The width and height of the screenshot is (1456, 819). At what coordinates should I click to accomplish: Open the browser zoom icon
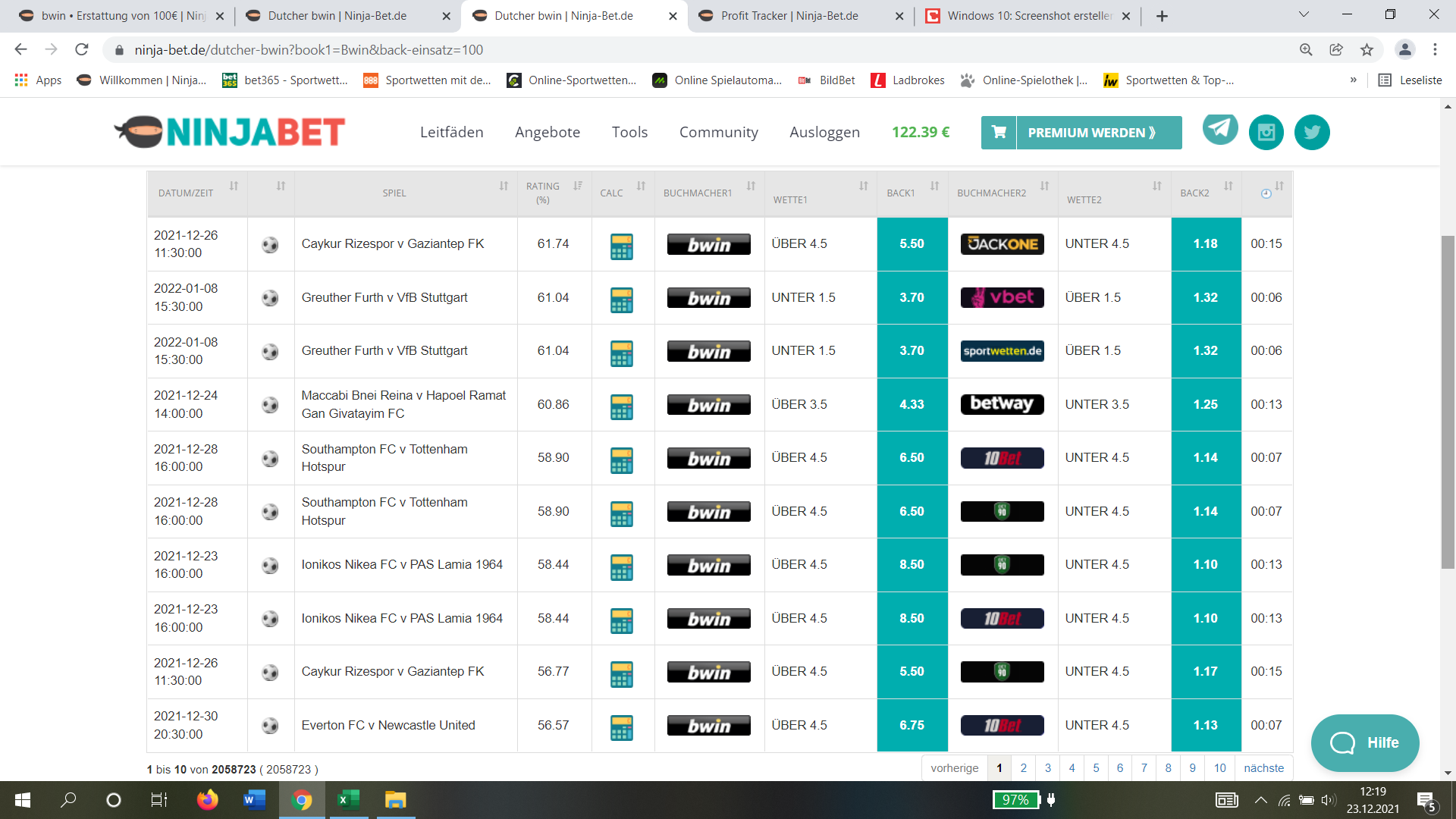click(1306, 50)
